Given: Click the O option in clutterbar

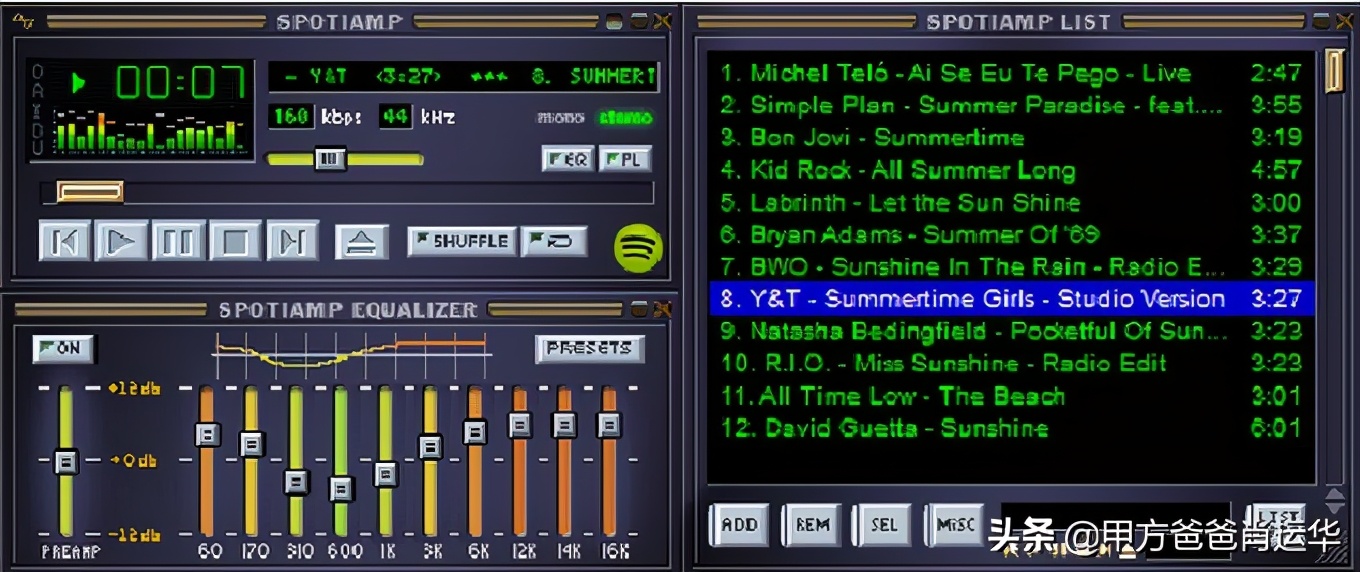Looking at the screenshot, I should (x=38, y=72).
